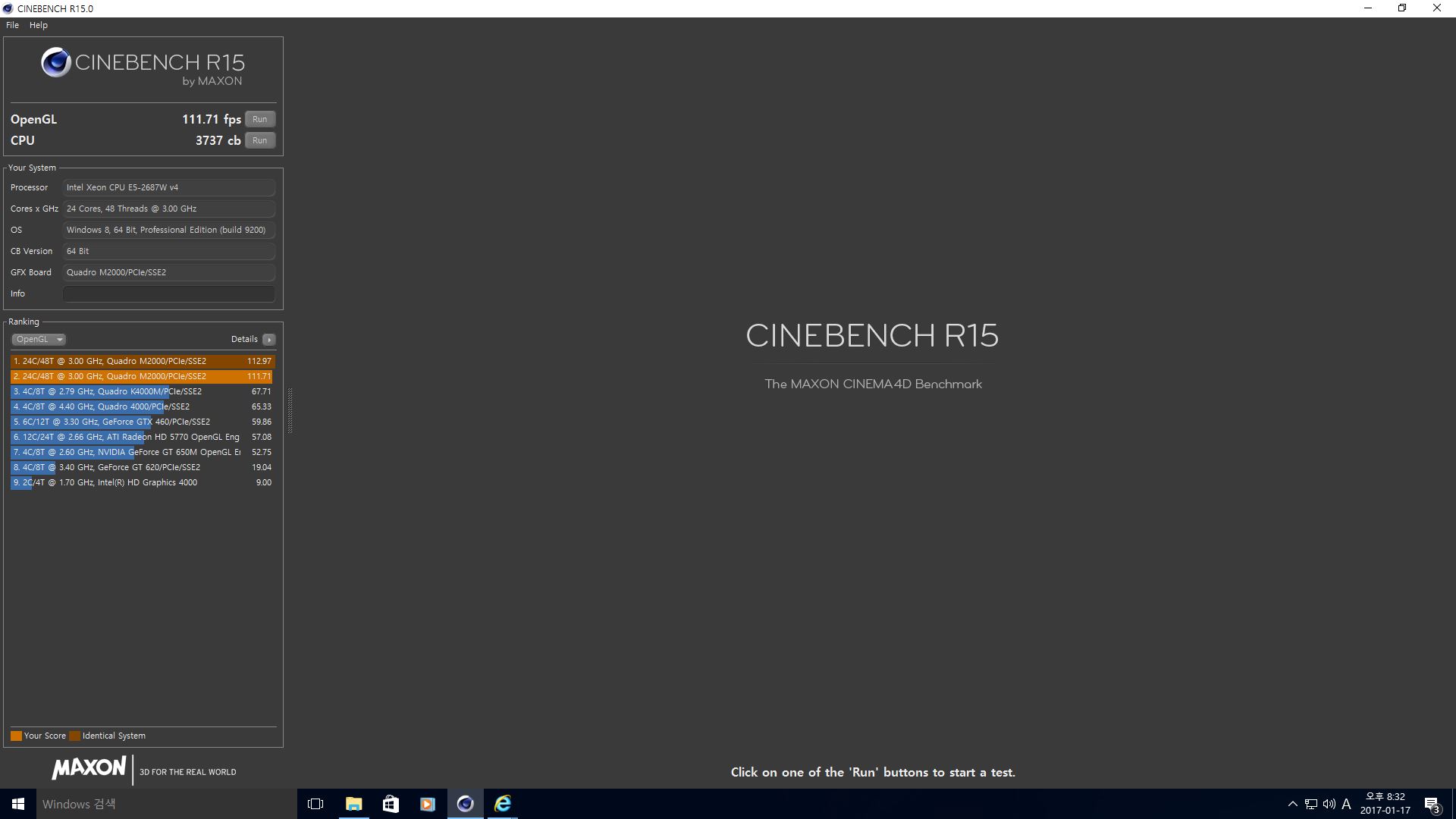Click the Windows search box

click(167, 804)
